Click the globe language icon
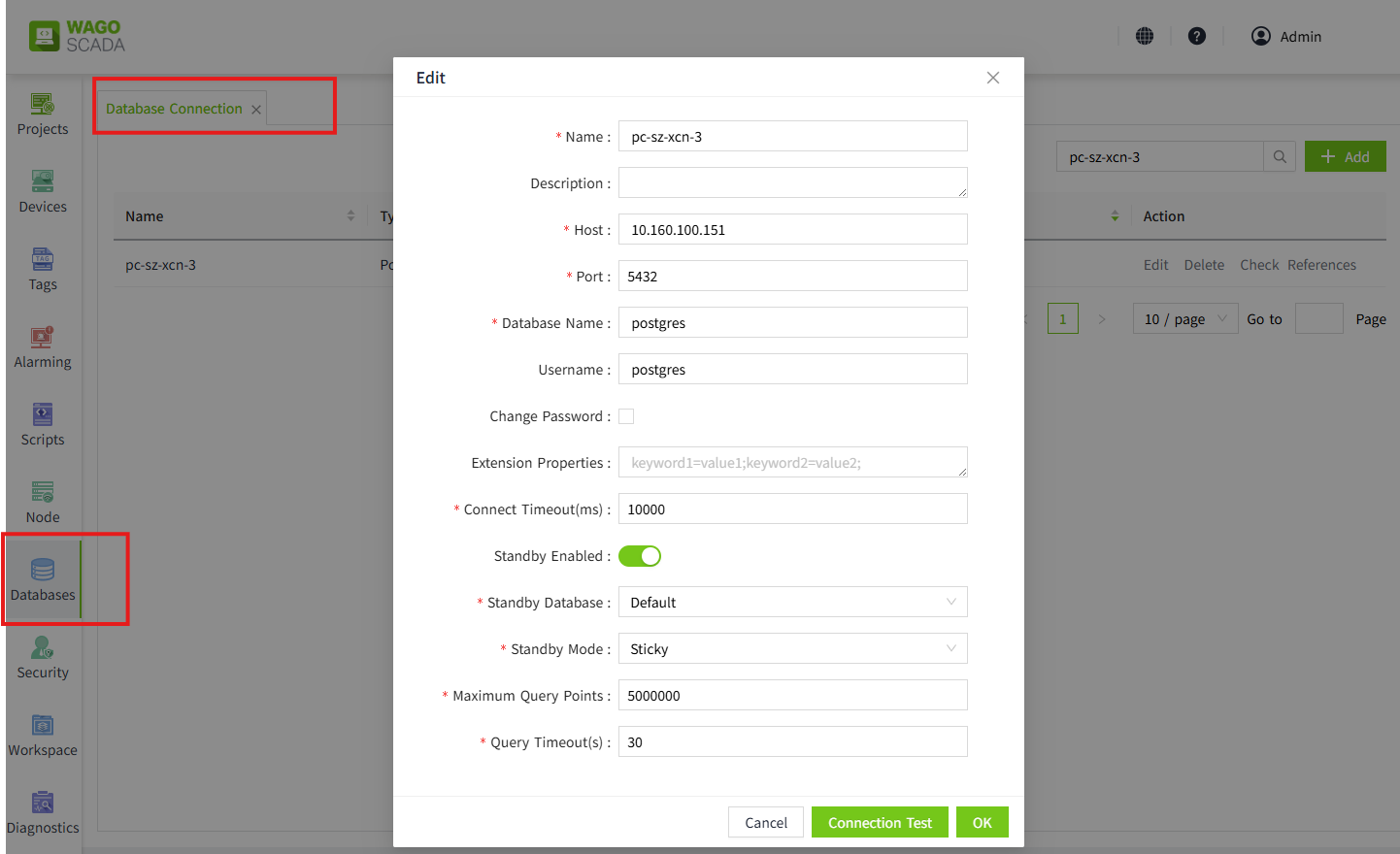 click(x=1145, y=36)
